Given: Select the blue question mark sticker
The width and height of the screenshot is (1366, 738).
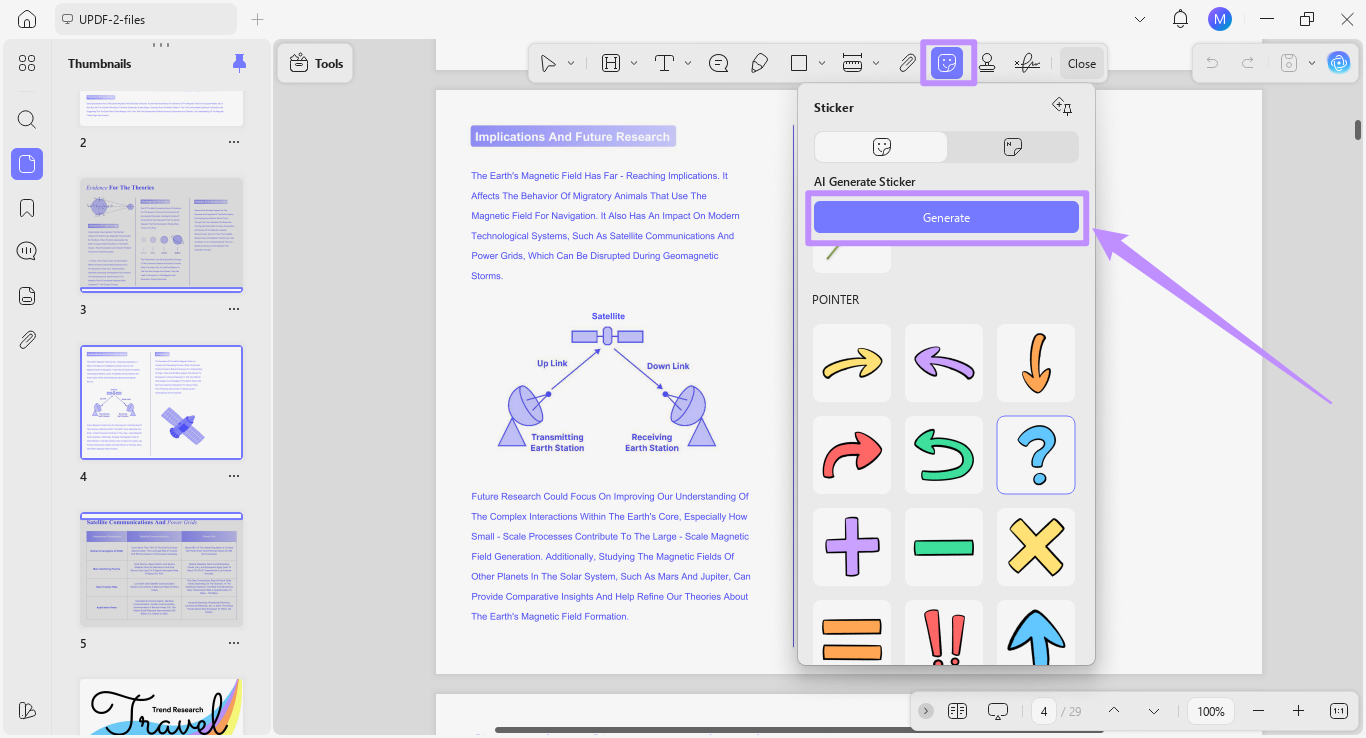Looking at the screenshot, I should coord(1036,455).
